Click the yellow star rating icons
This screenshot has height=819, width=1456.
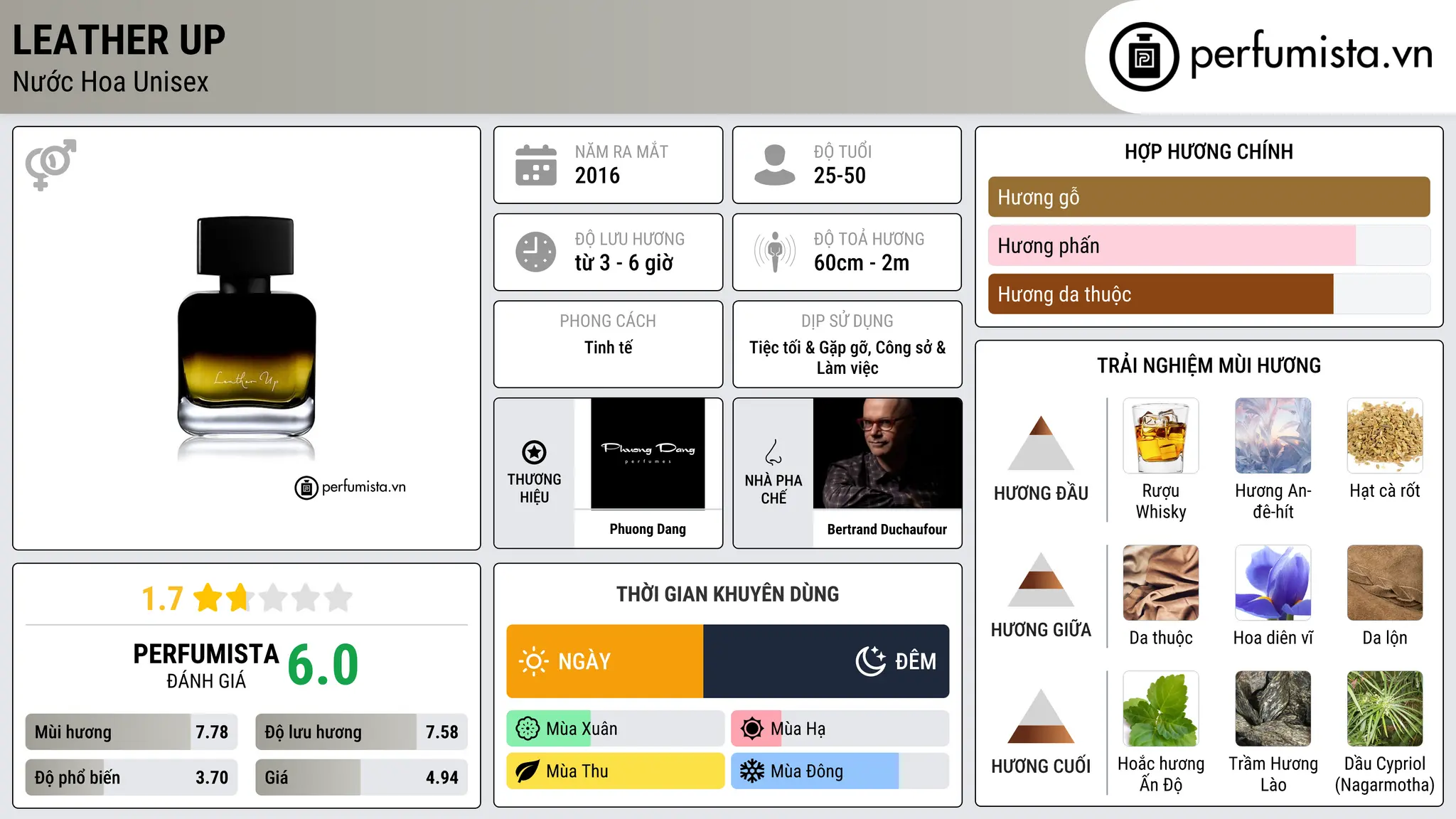273,598
